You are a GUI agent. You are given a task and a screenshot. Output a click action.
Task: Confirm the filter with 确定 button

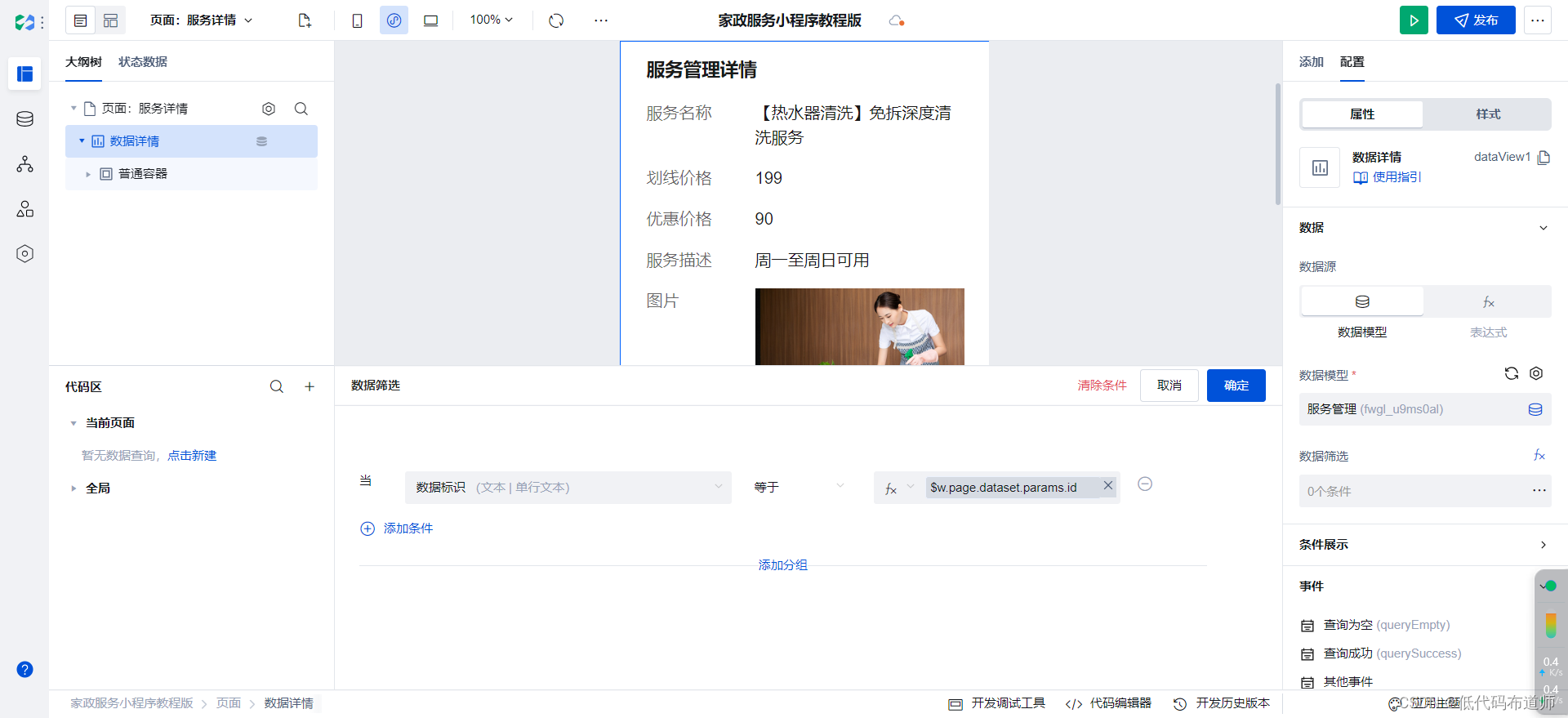[x=1236, y=386]
